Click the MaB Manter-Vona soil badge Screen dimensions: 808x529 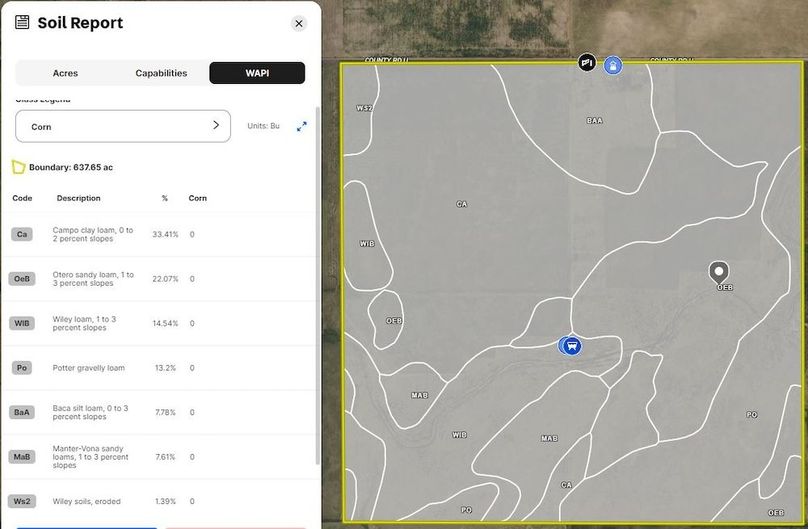pyautogui.click(x=22, y=457)
